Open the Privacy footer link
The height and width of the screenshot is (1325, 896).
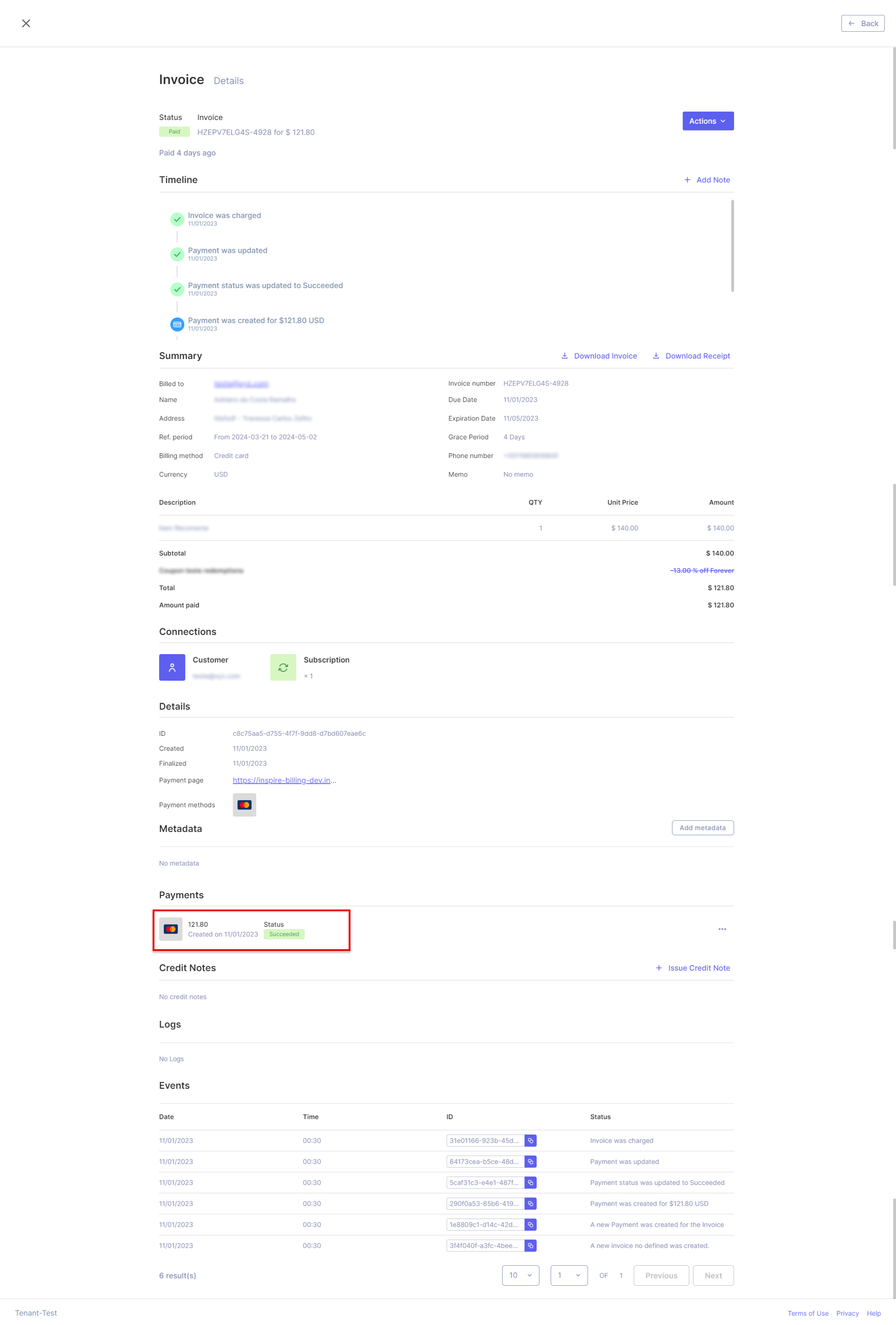click(847, 1313)
